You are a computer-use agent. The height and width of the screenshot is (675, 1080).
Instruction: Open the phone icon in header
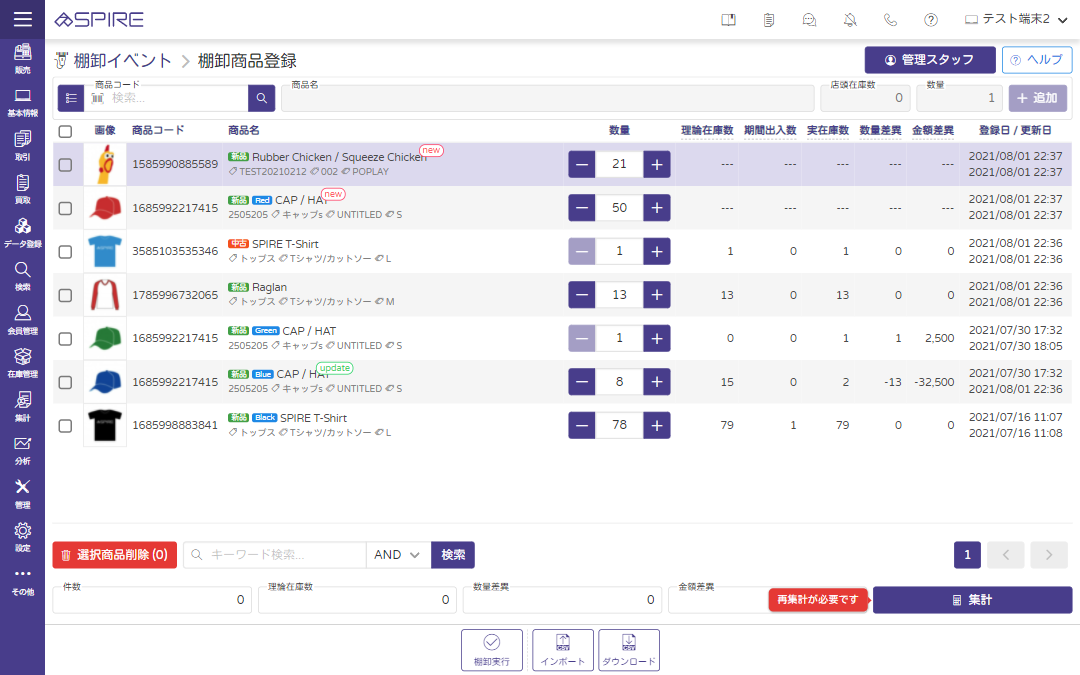coord(890,20)
